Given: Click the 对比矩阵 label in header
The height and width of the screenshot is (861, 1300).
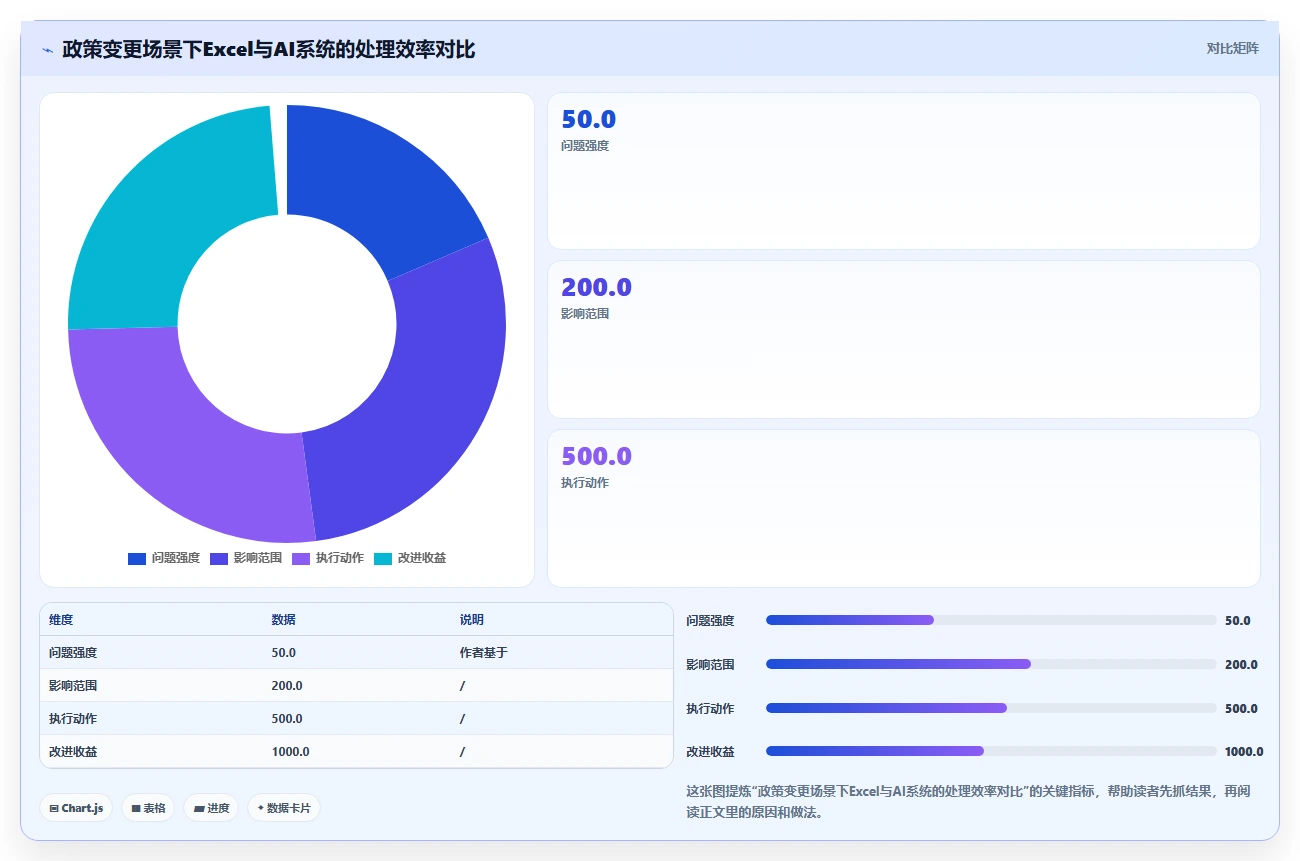Looking at the screenshot, I should click(1232, 48).
